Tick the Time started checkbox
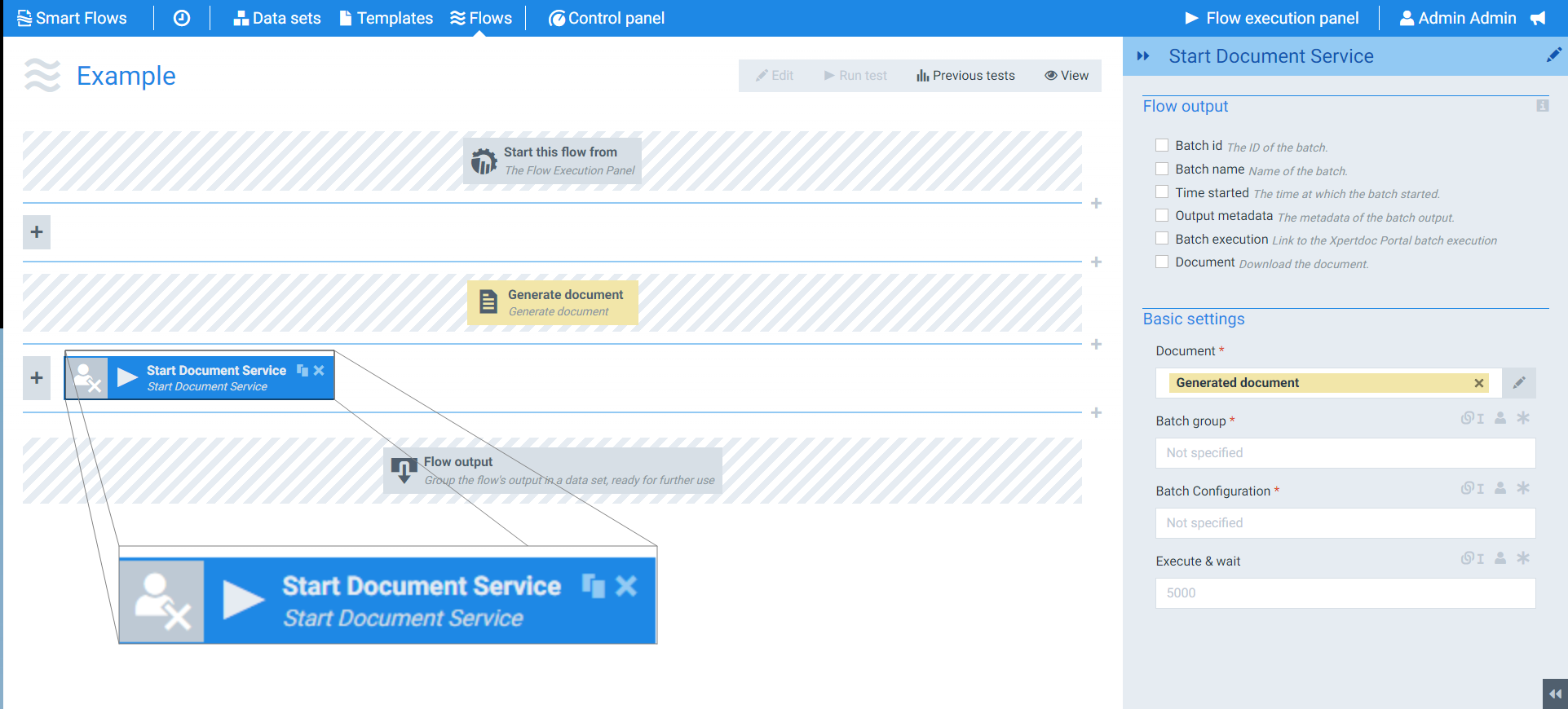Image resolution: width=1568 pixels, height=709 pixels. [1162, 192]
